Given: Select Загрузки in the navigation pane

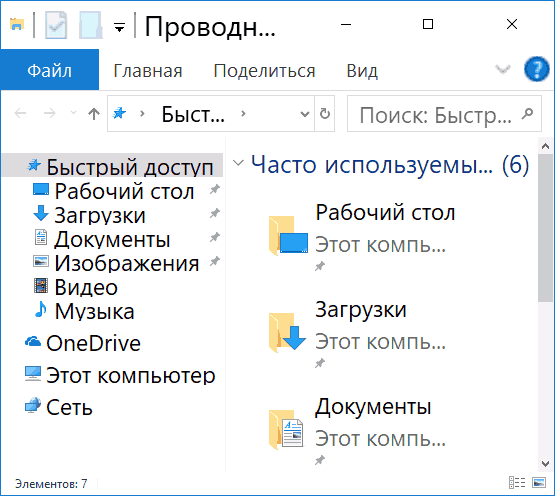Looking at the screenshot, I should 100,215.
